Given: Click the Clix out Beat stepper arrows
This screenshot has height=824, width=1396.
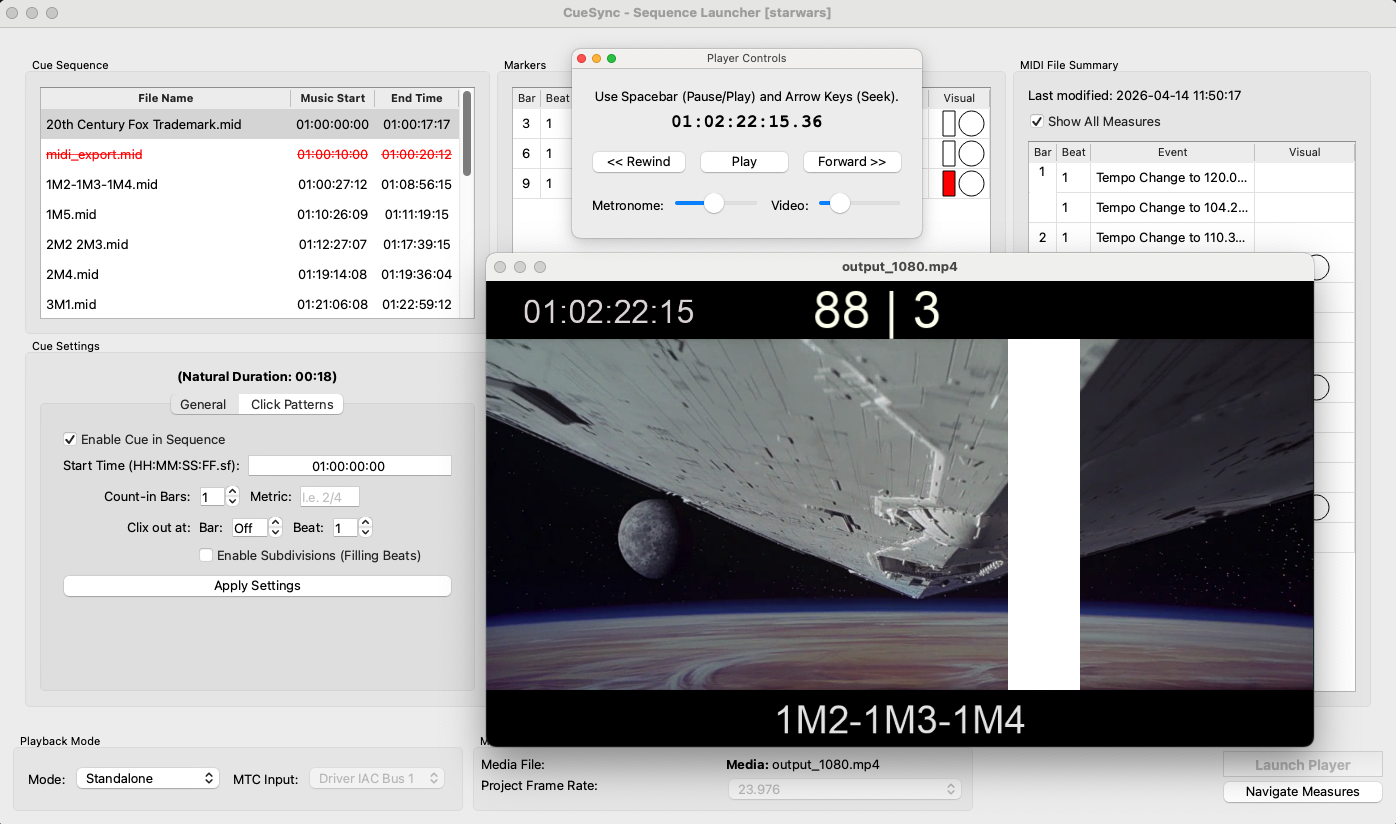Looking at the screenshot, I should [x=365, y=528].
